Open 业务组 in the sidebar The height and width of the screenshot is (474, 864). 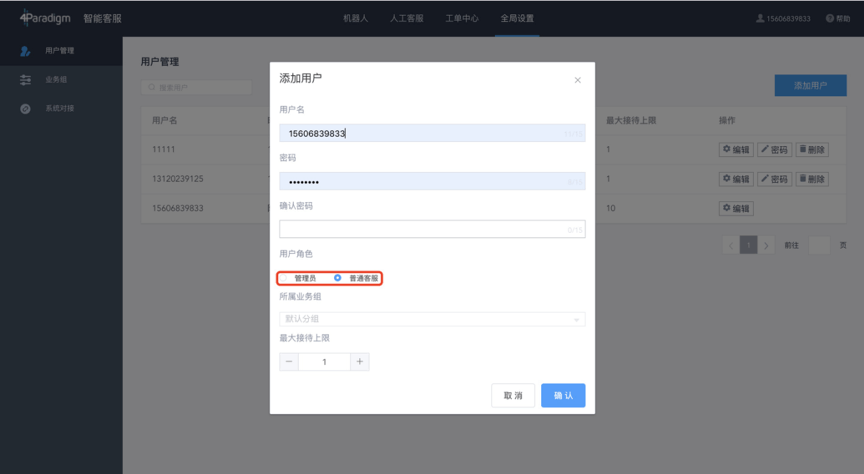(x=56, y=80)
